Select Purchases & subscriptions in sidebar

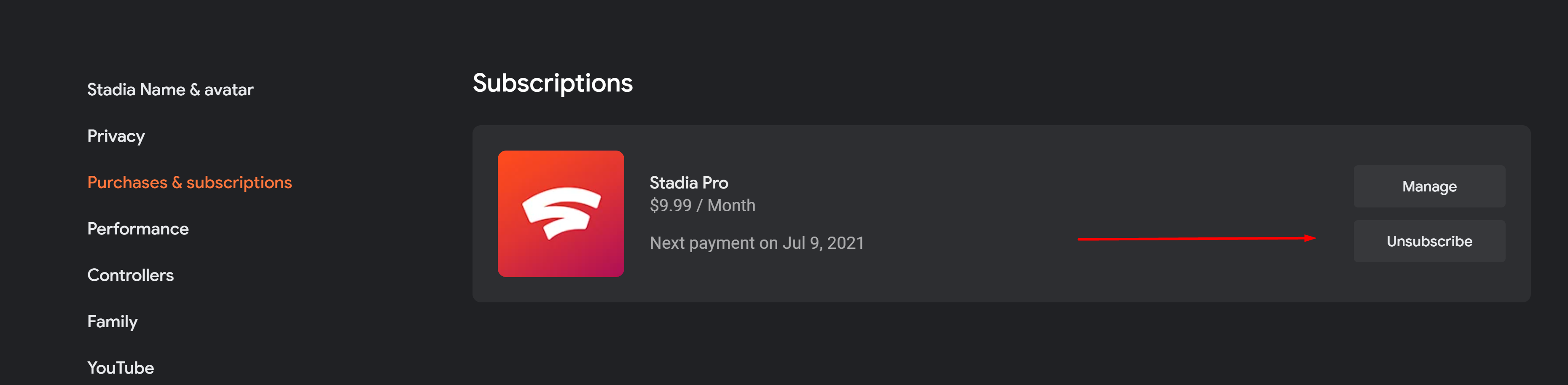pos(189,182)
